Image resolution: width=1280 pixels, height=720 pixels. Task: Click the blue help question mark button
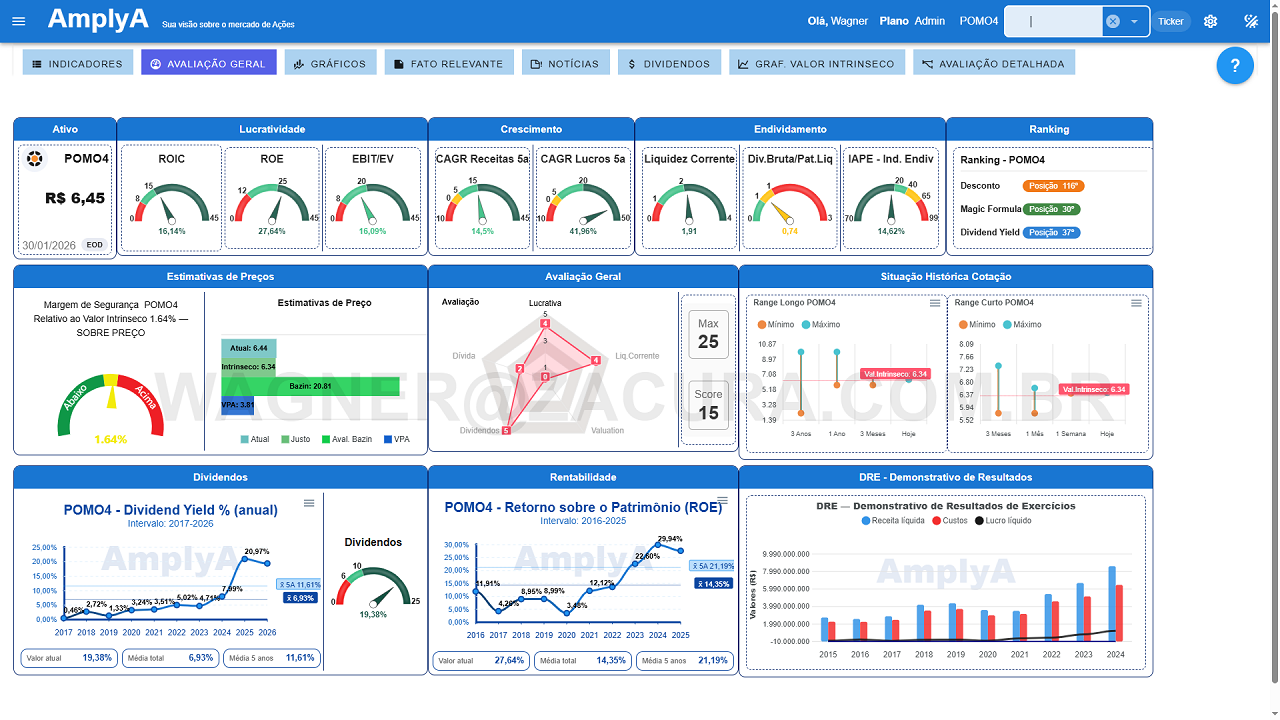pos(1235,66)
